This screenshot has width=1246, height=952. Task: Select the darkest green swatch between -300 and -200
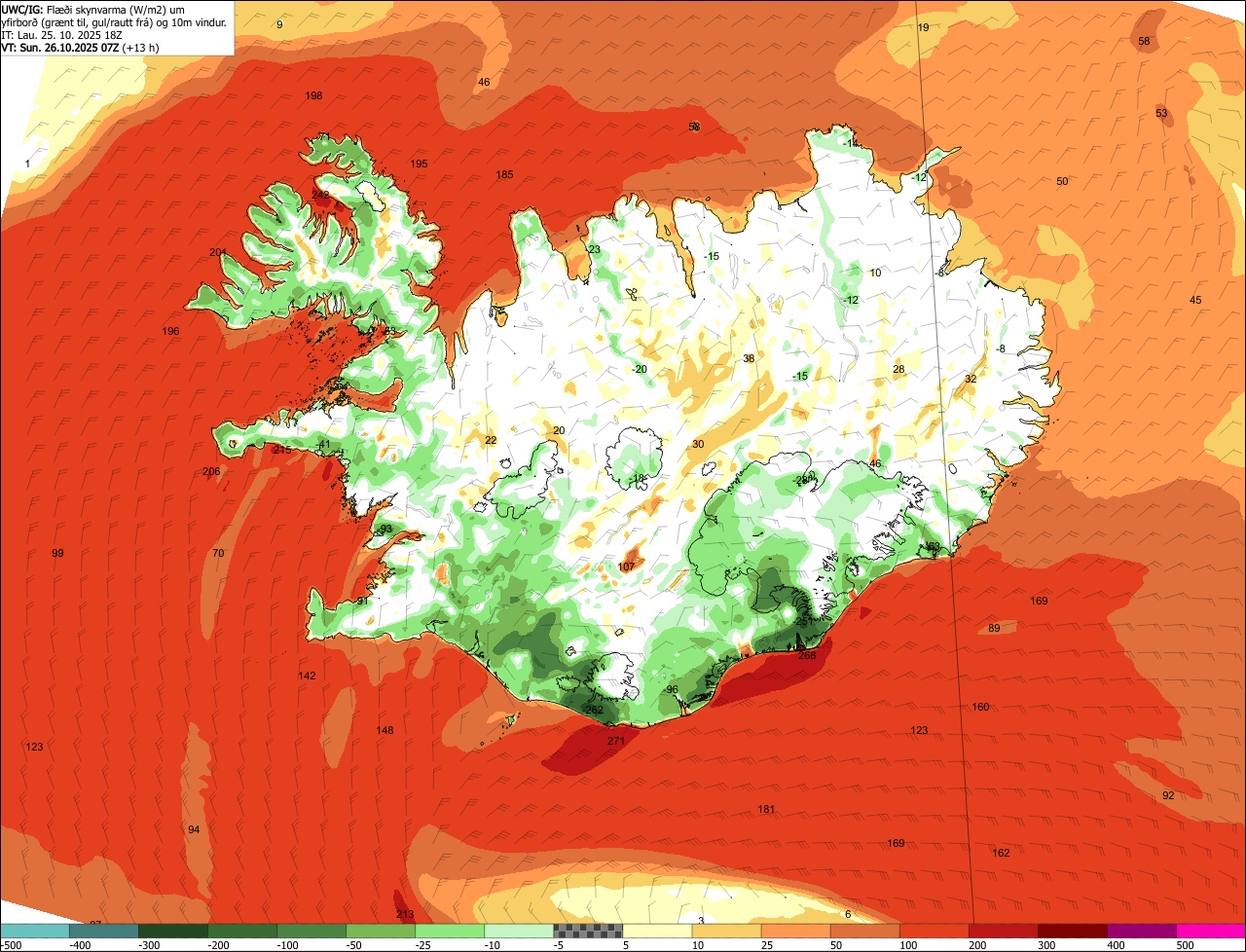[x=172, y=931]
